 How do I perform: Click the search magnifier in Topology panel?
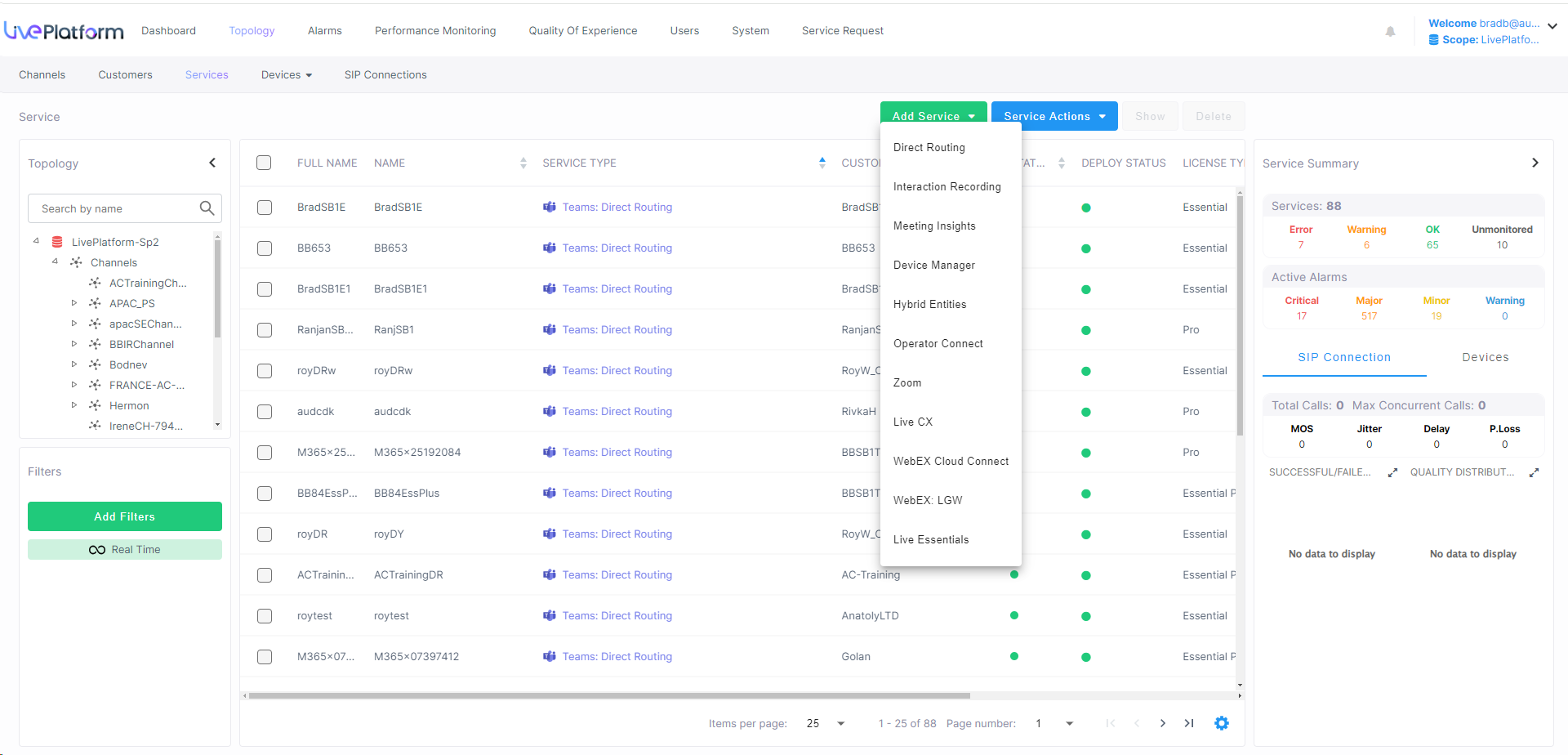click(x=207, y=208)
